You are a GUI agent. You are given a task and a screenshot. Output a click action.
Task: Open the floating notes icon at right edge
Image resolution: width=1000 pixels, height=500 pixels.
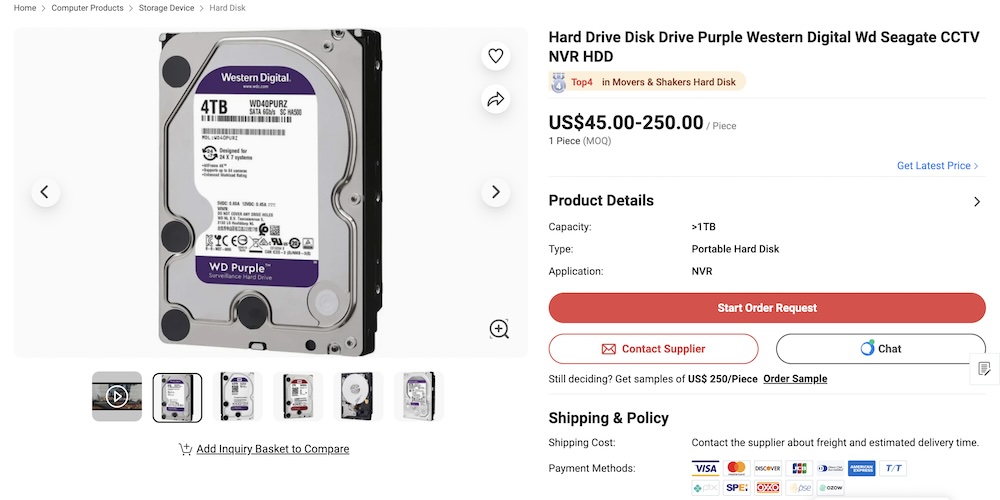pos(984,369)
